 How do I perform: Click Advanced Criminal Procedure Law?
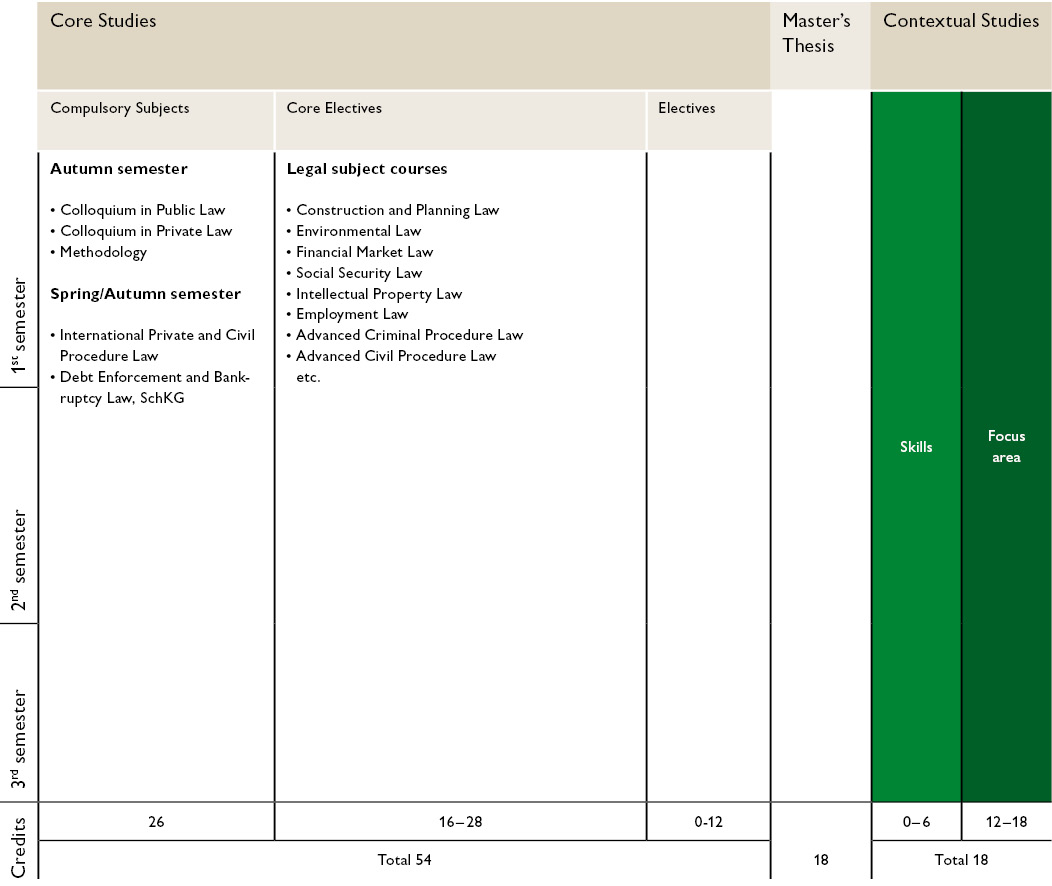click(x=409, y=335)
